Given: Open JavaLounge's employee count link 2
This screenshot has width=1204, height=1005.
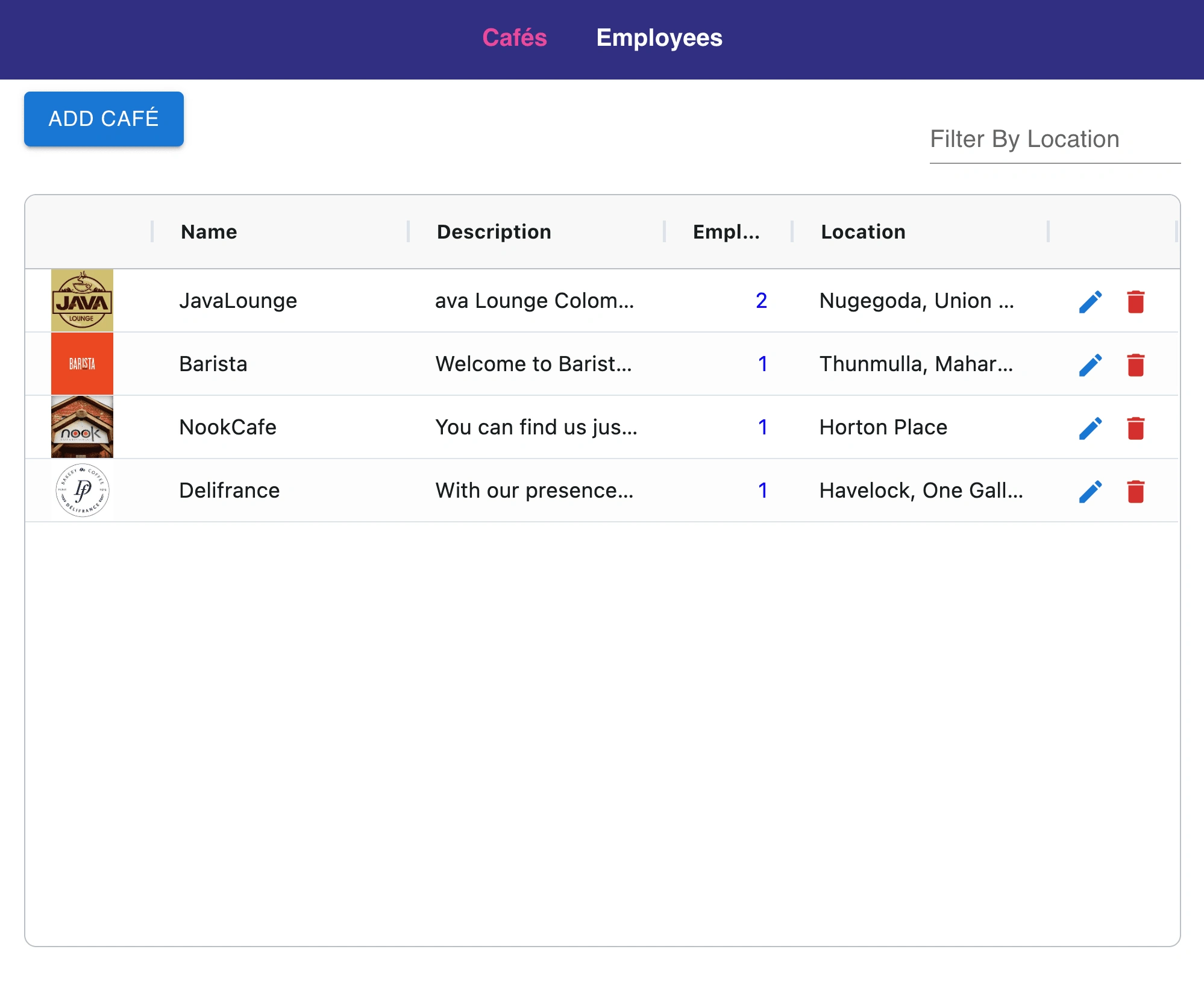Looking at the screenshot, I should [x=761, y=301].
